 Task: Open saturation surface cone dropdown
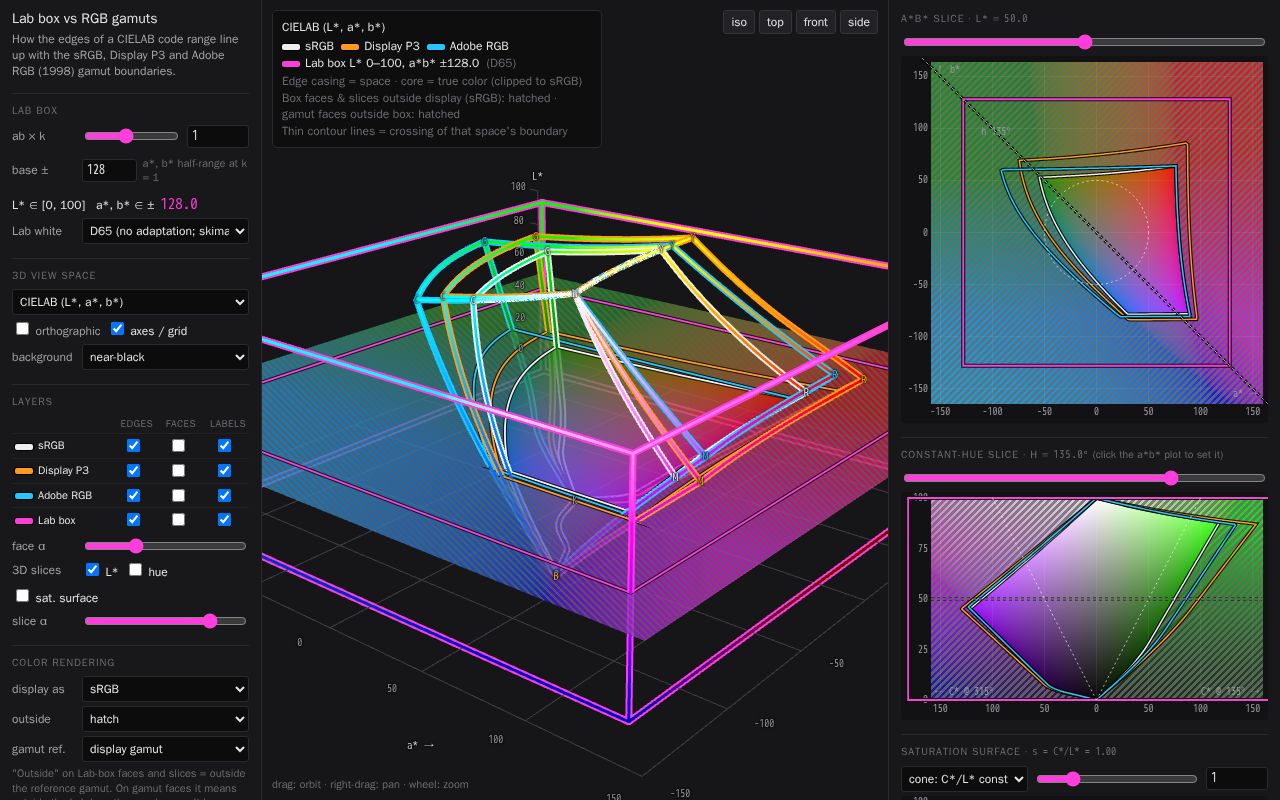pyautogui.click(x=964, y=778)
